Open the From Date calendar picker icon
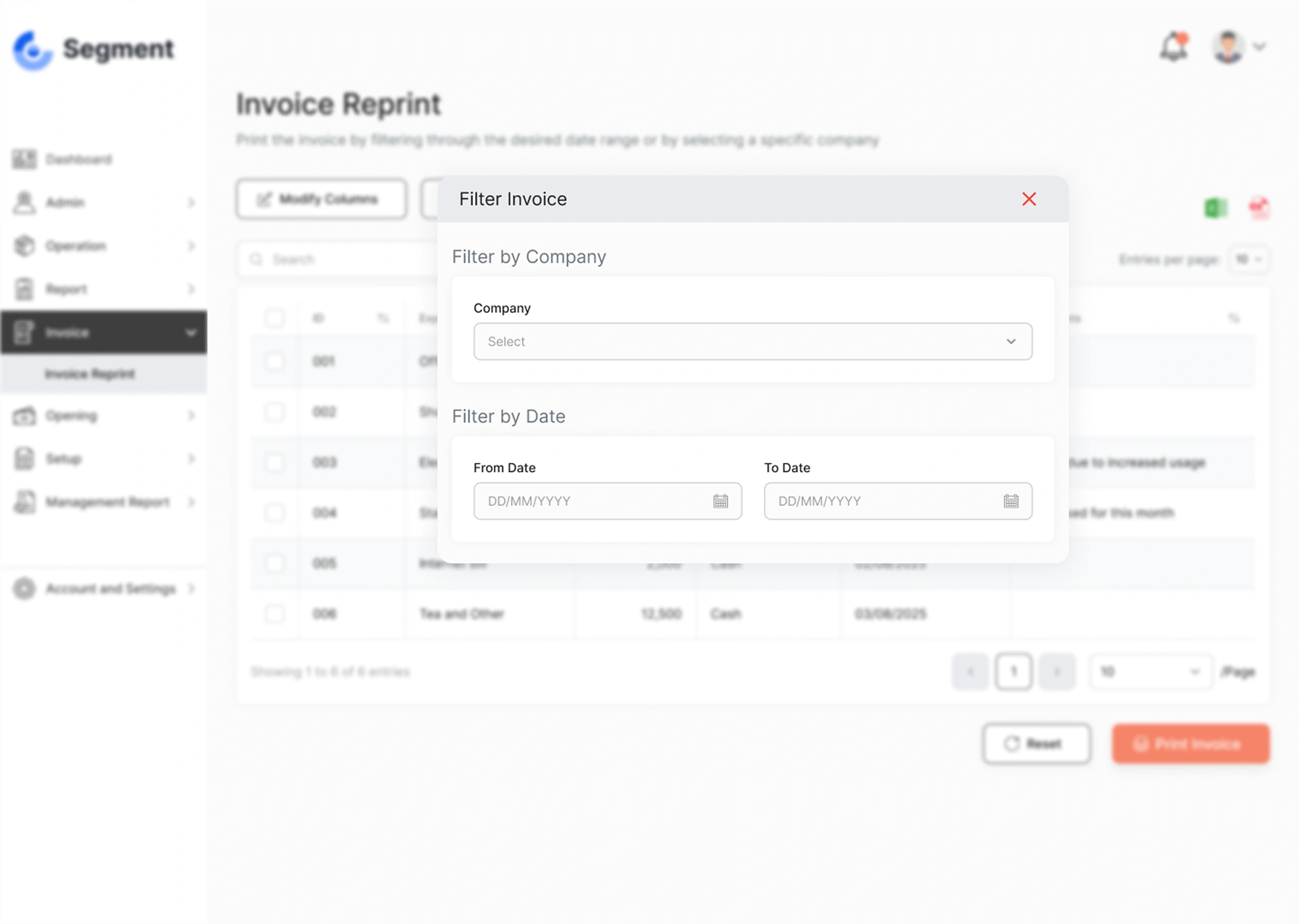 pos(720,501)
